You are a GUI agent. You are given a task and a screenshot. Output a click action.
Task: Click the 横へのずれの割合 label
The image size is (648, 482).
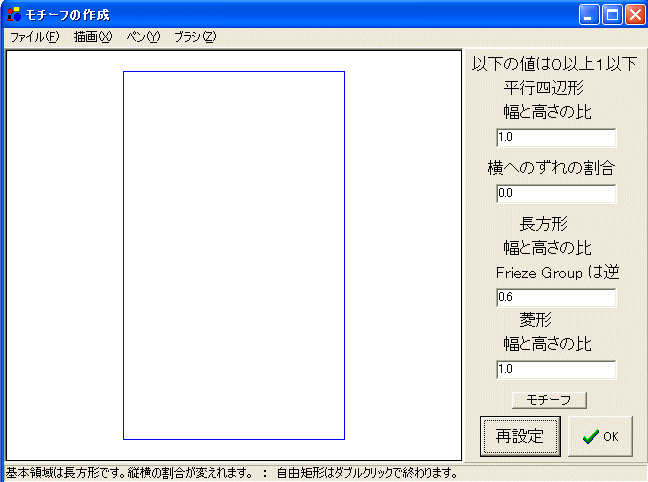coord(551,168)
